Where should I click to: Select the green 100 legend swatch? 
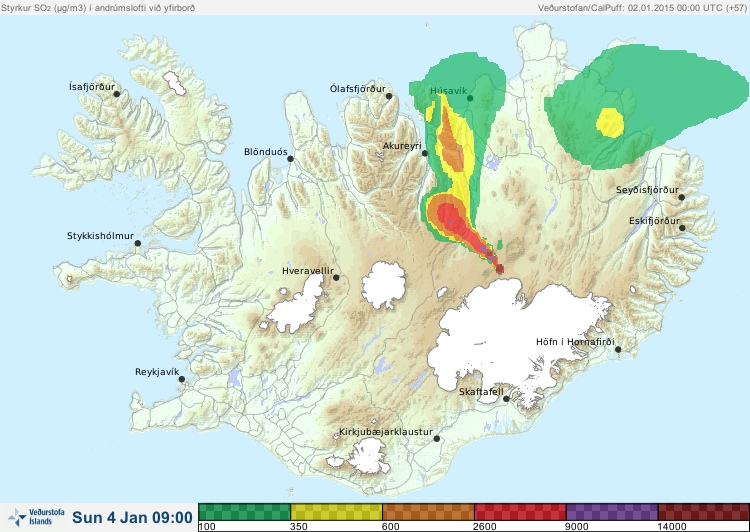pyautogui.click(x=244, y=512)
